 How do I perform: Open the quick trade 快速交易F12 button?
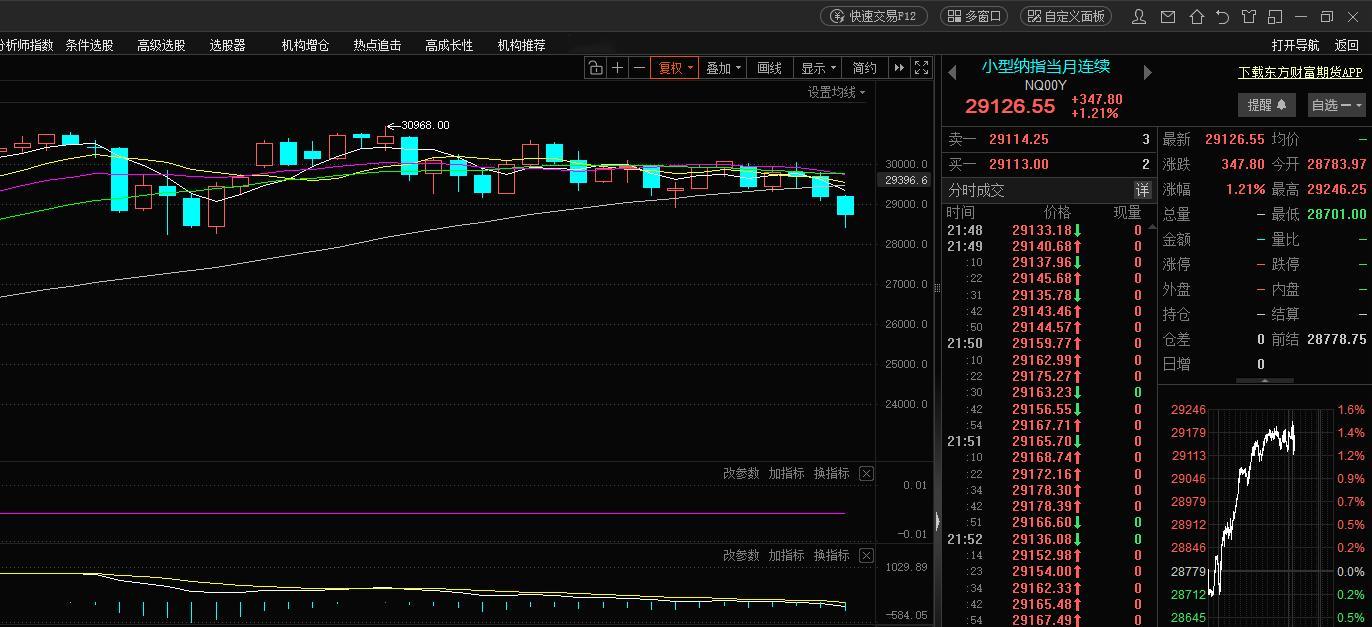pyautogui.click(x=874, y=16)
